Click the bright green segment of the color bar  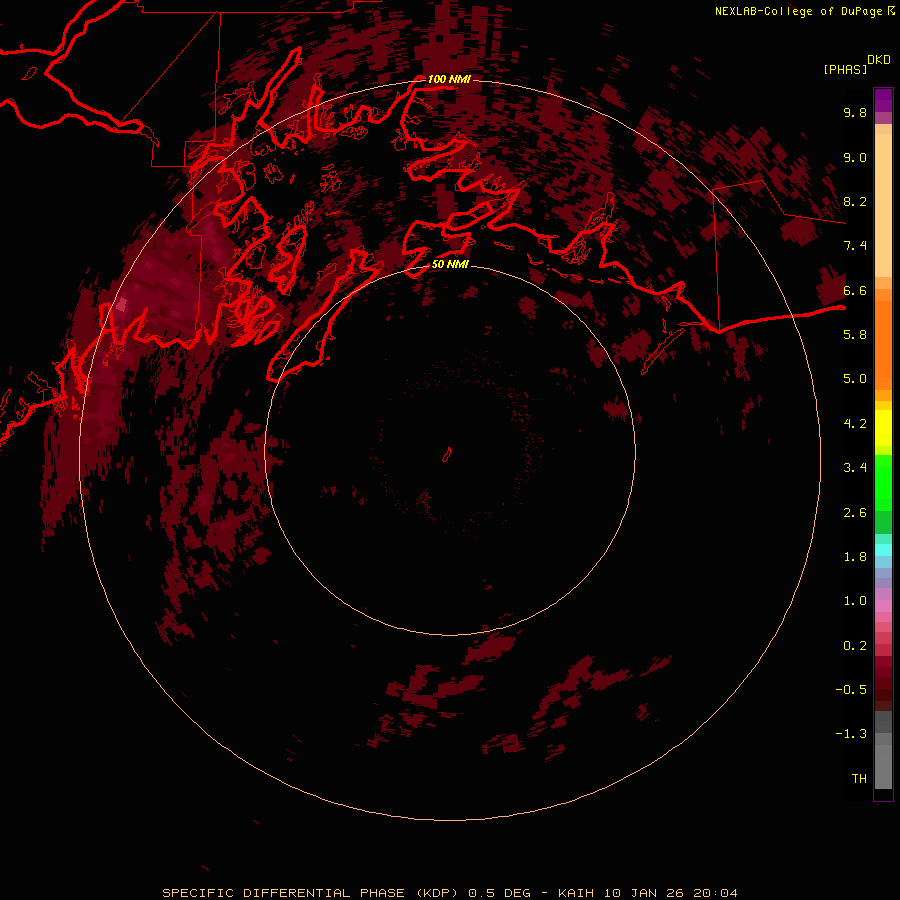pos(883,483)
